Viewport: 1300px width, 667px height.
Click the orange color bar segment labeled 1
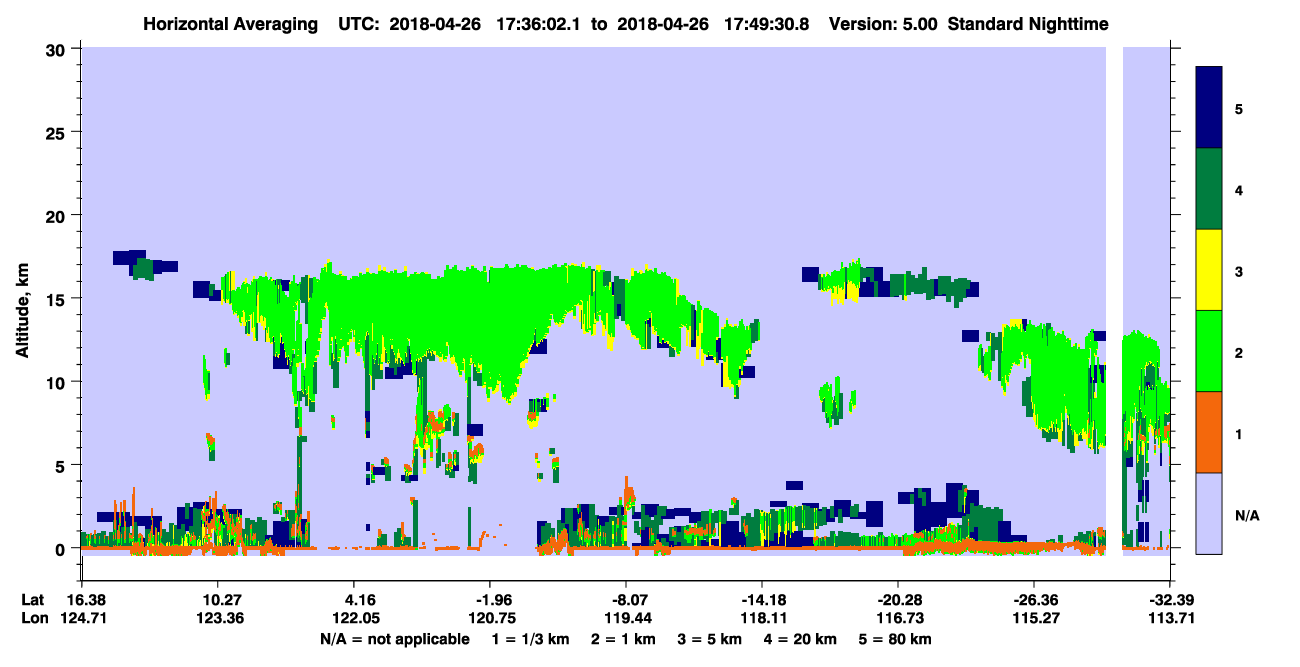[x=1209, y=432]
